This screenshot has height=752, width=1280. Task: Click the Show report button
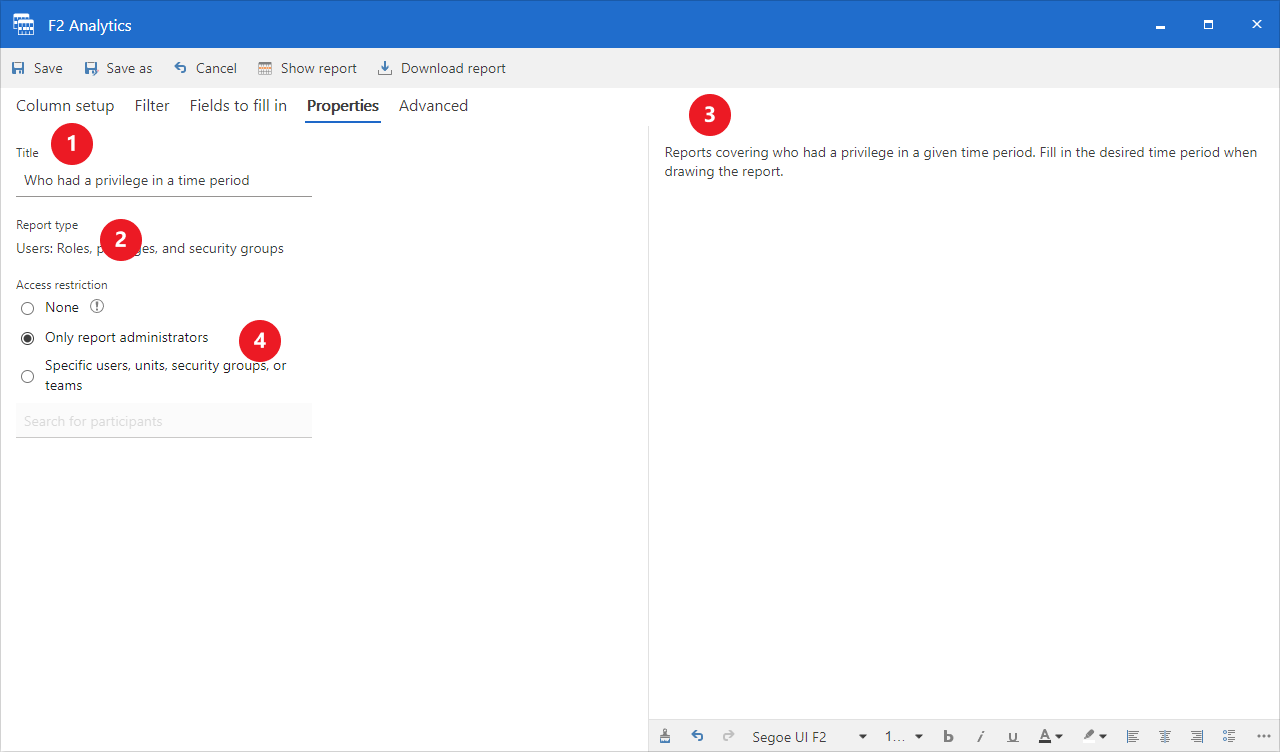pos(307,69)
